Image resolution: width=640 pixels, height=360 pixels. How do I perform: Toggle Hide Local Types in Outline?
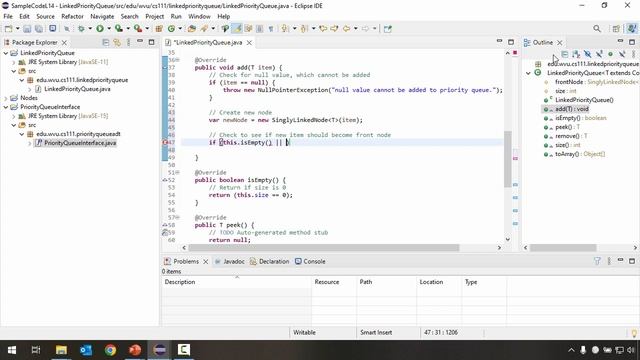(622, 54)
